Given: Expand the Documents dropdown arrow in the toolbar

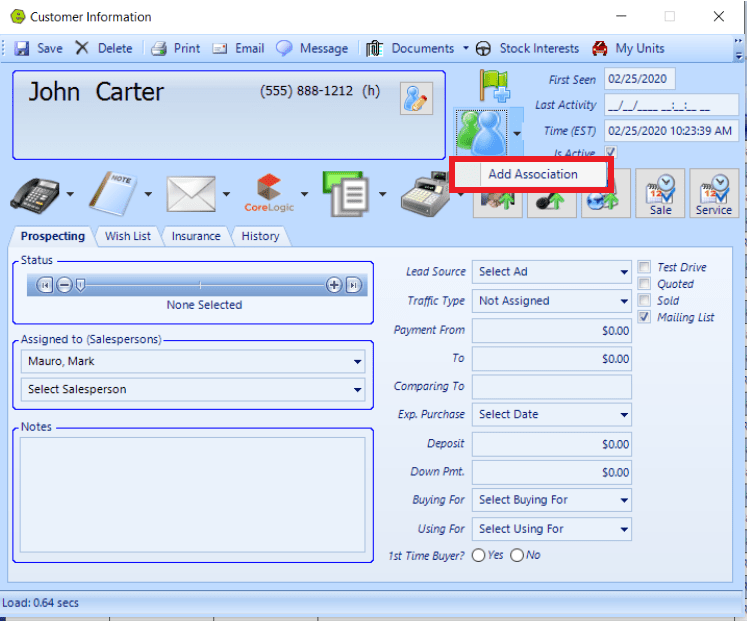Looking at the screenshot, I should [x=466, y=48].
